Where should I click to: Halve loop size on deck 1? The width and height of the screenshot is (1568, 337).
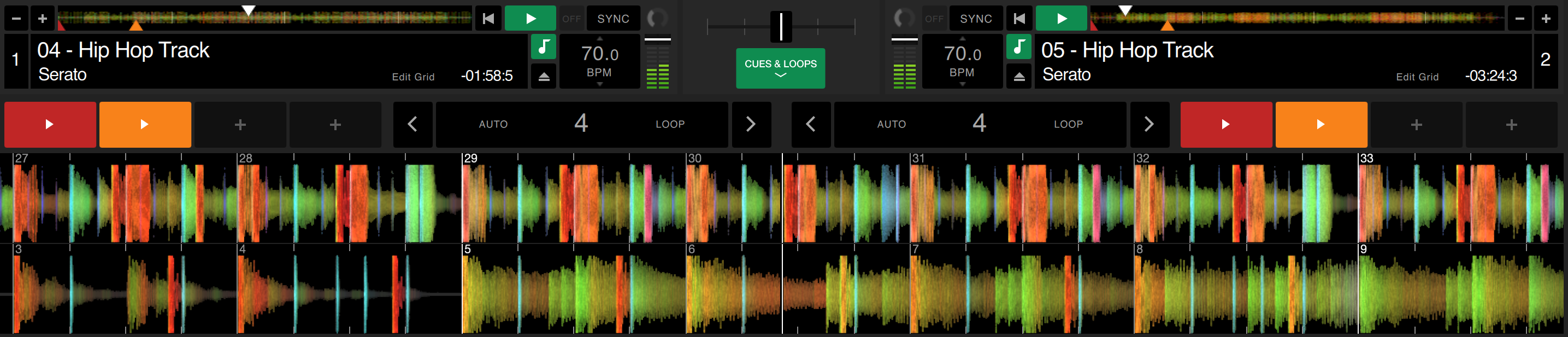click(x=412, y=124)
